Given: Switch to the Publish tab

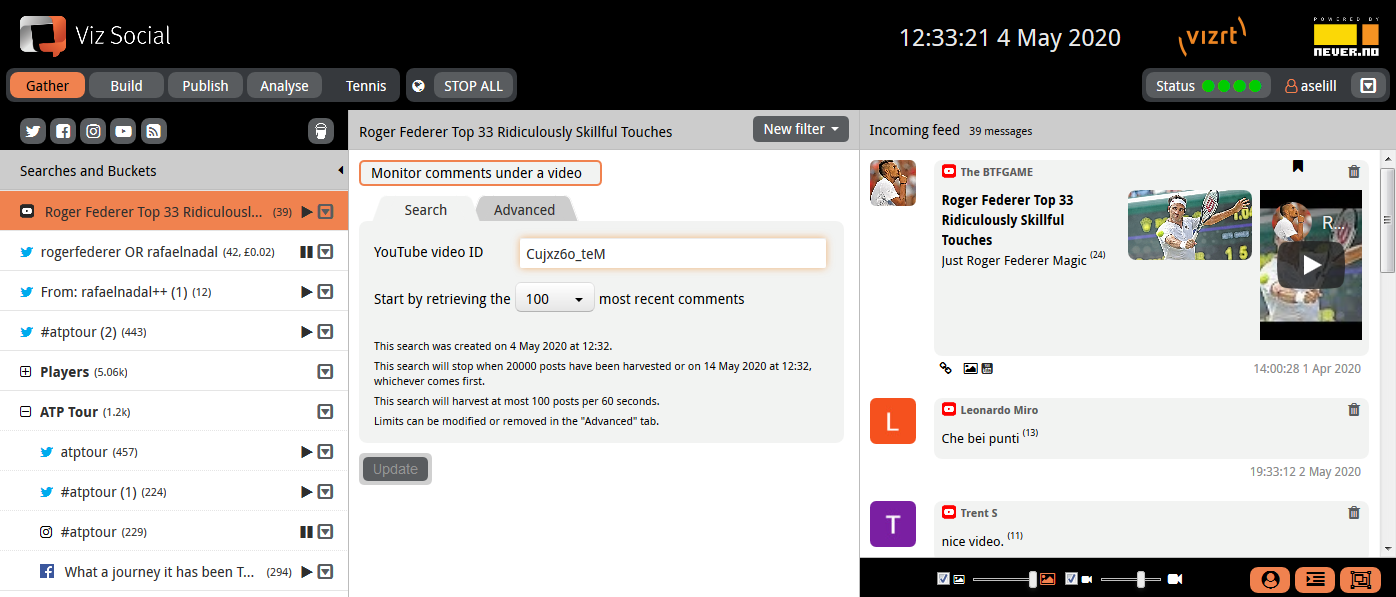Looking at the screenshot, I should [x=205, y=86].
